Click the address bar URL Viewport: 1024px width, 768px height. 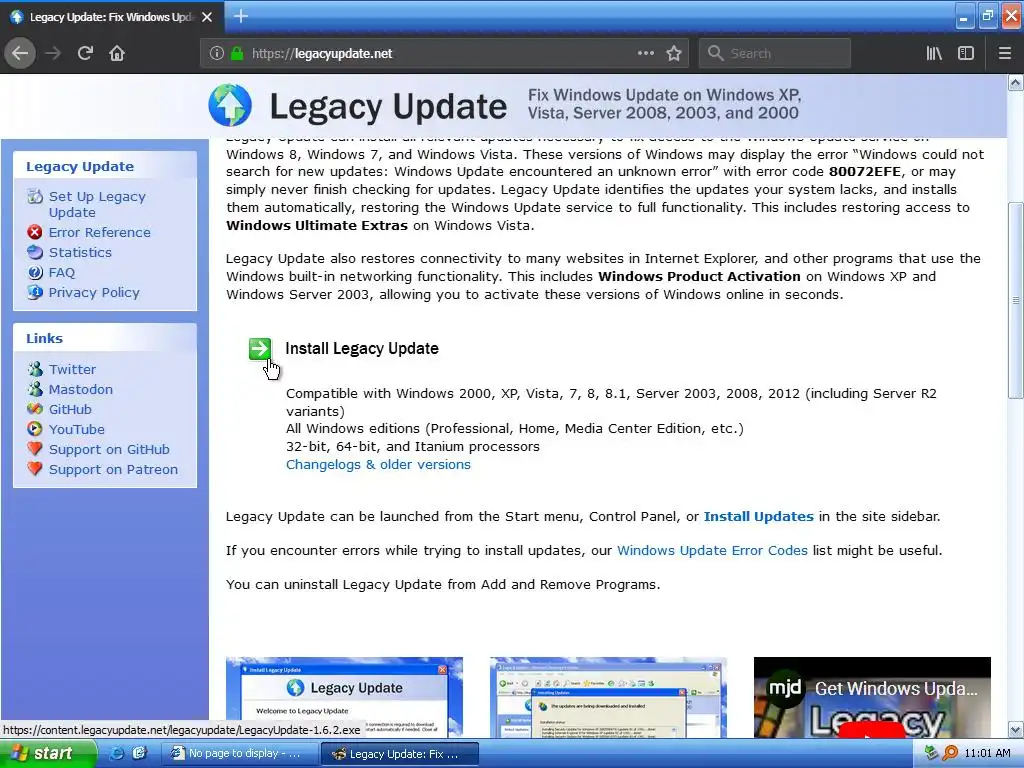[x=321, y=54]
